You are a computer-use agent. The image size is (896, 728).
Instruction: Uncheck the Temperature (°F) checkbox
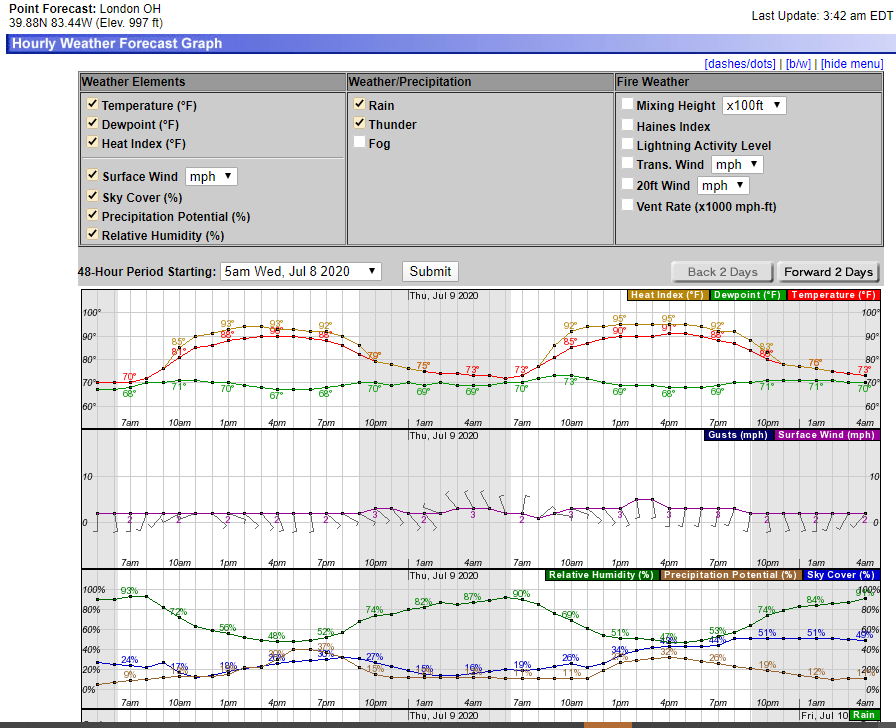[92, 105]
